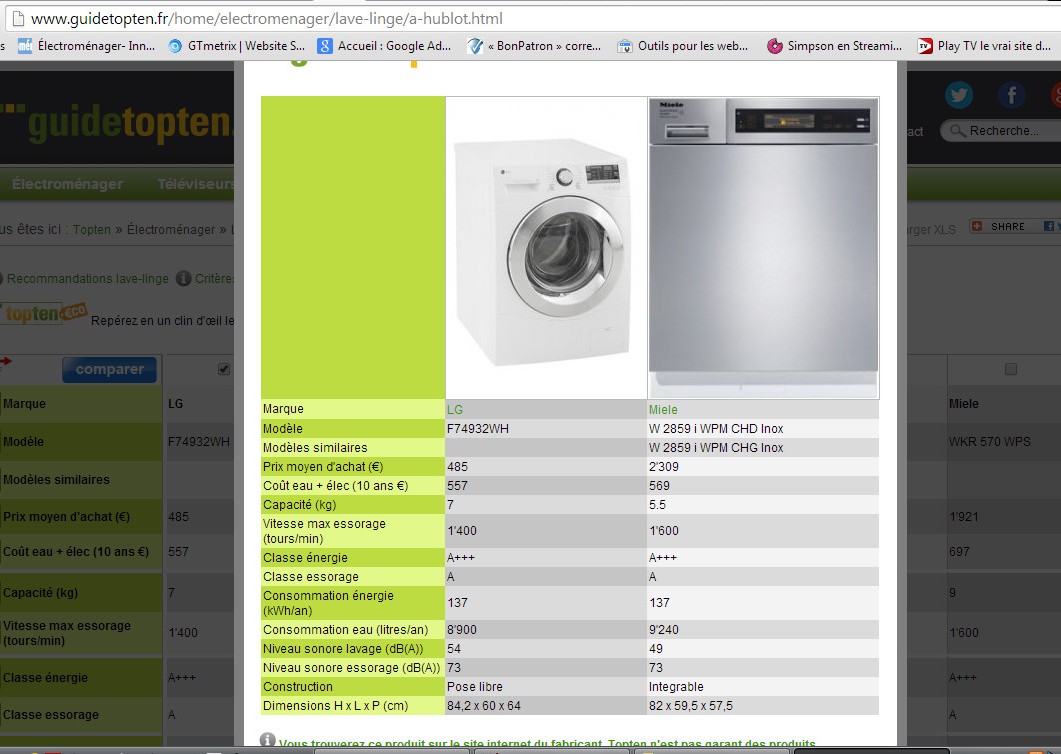Viewport: 1061px width, 754px height.
Task: Click the 2'309 purchase price value
Action: [664, 466]
